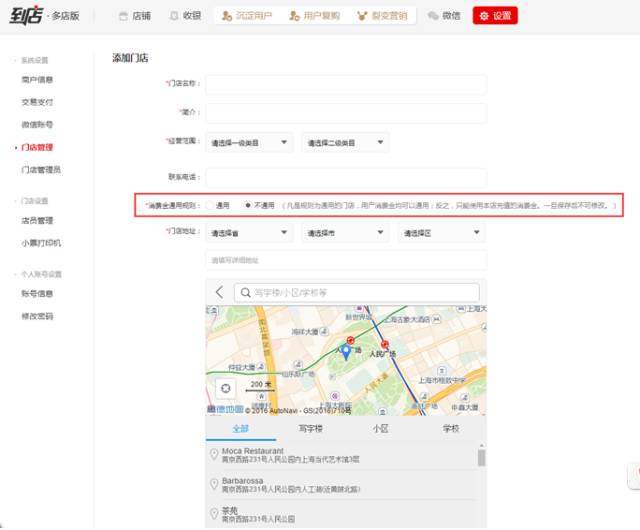Expand the 请选择省 dropdown
This screenshot has height=530, width=640.
[249, 233]
